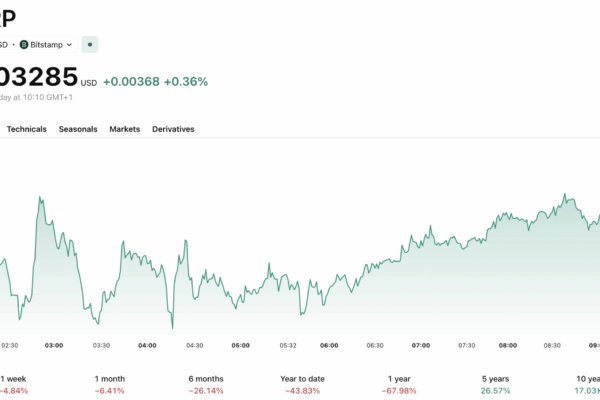
Task: Open the Markets tab
Action: tap(125, 129)
